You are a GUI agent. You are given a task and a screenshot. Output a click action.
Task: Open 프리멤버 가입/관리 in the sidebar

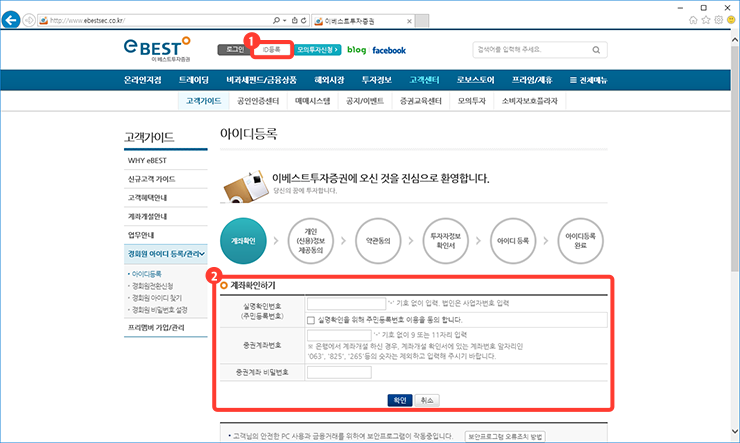[166, 327]
